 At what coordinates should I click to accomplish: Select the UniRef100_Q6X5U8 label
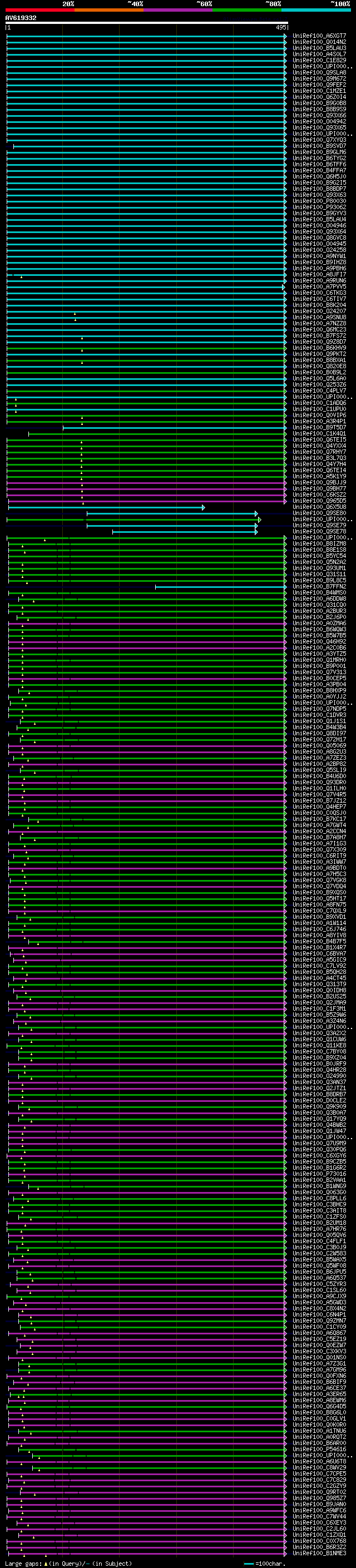tap(319, 507)
